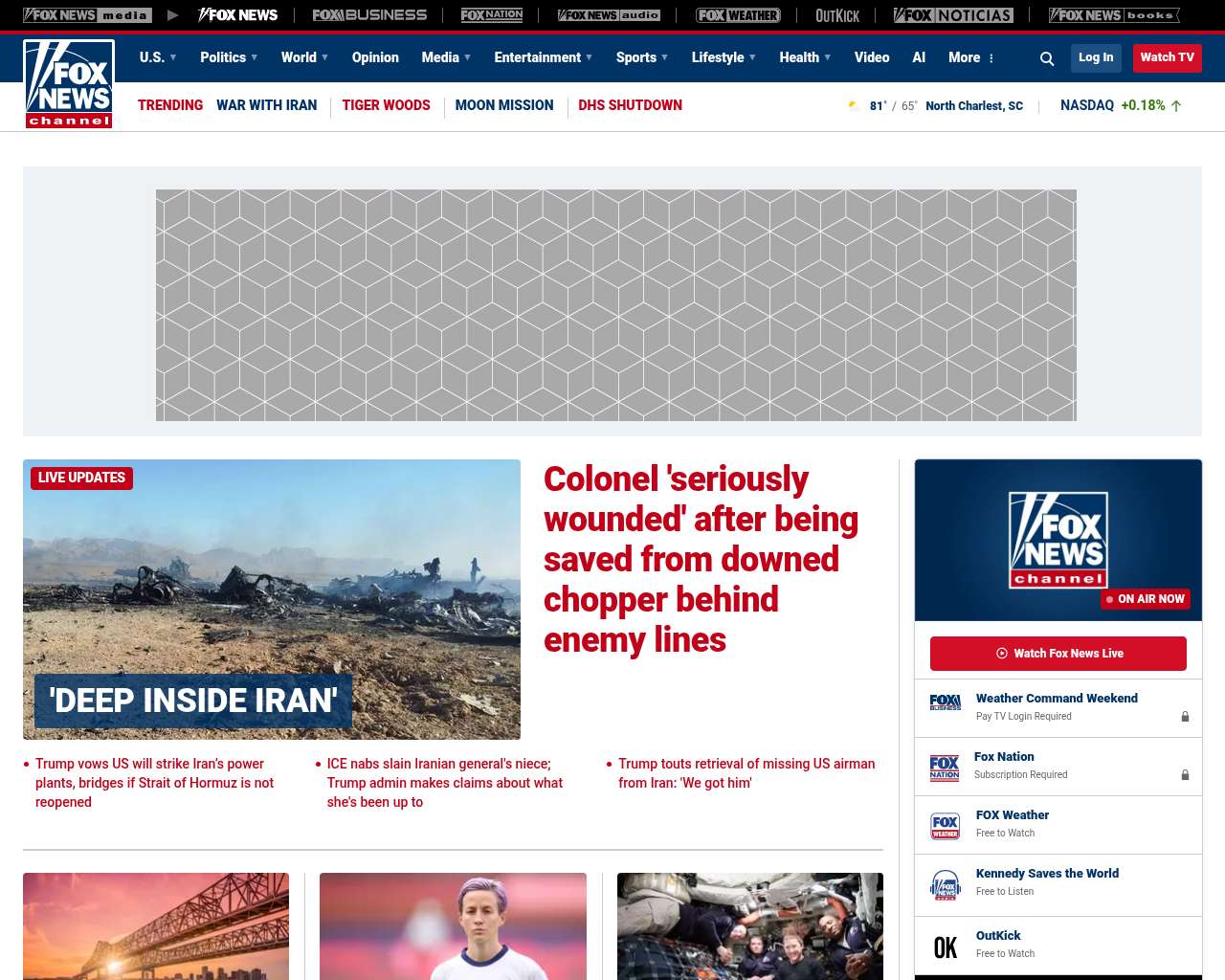
Task: Click the partly sunny weather icon
Action: point(854,105)
